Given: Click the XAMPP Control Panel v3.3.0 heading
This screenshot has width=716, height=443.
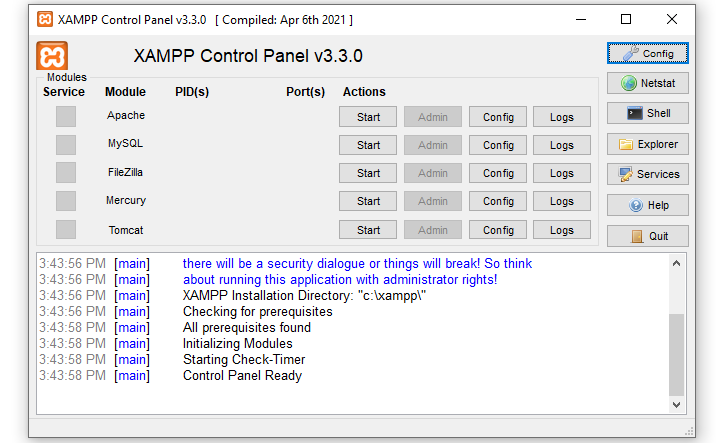Looking at the screenshot, I should (x=248, y=56).
